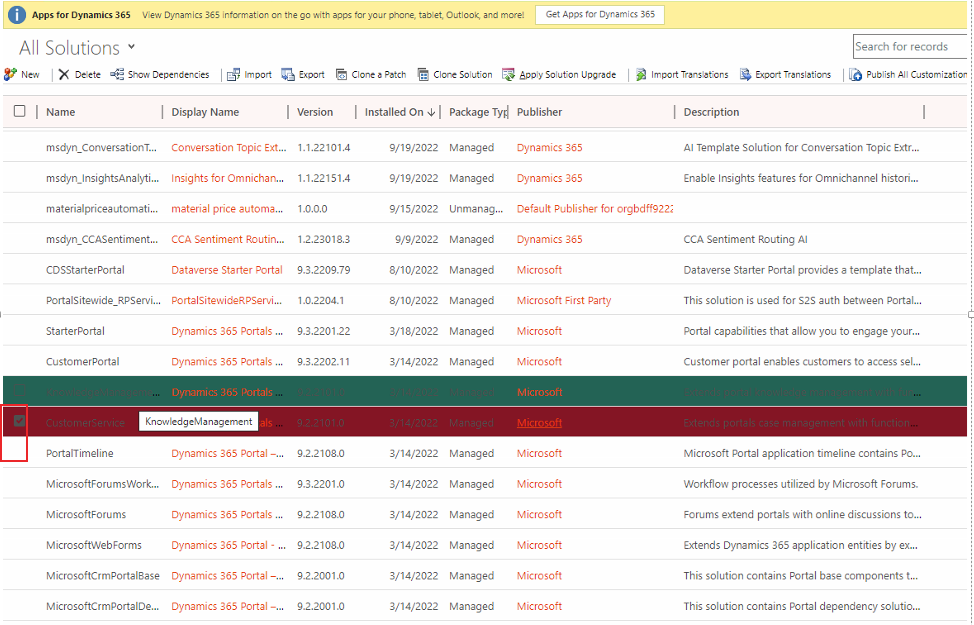Click the New solution icon
The height and width of the screenshot is (625, 974).
pos(10,75)
